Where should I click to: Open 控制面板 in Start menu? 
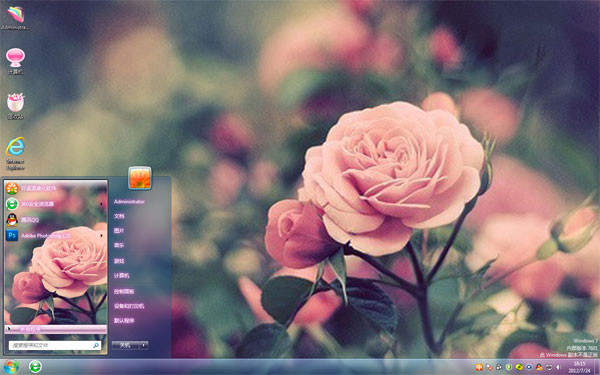pyautogui.click(x=124, y=292)
